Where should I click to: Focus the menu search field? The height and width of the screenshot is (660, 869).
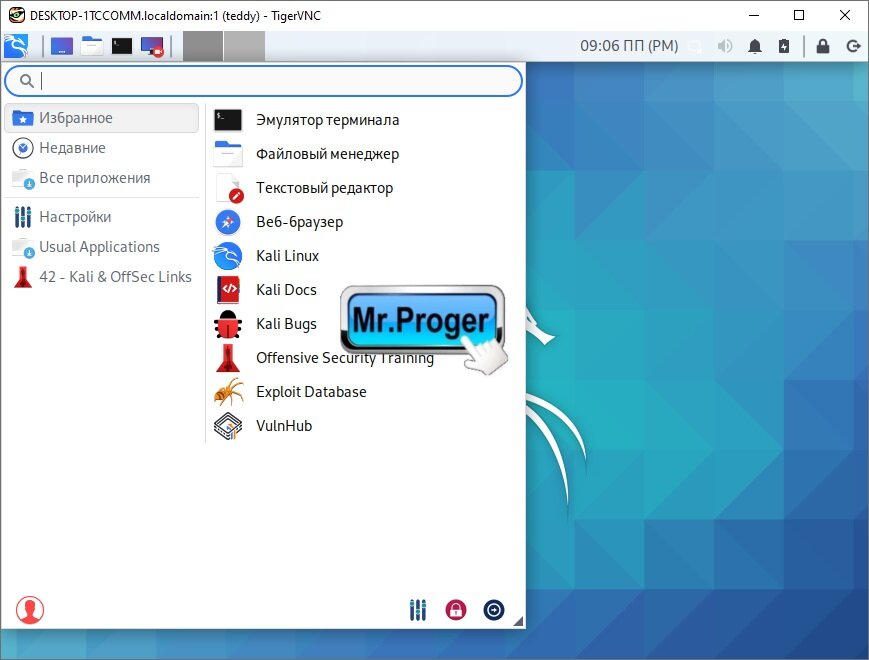(263, 81)
